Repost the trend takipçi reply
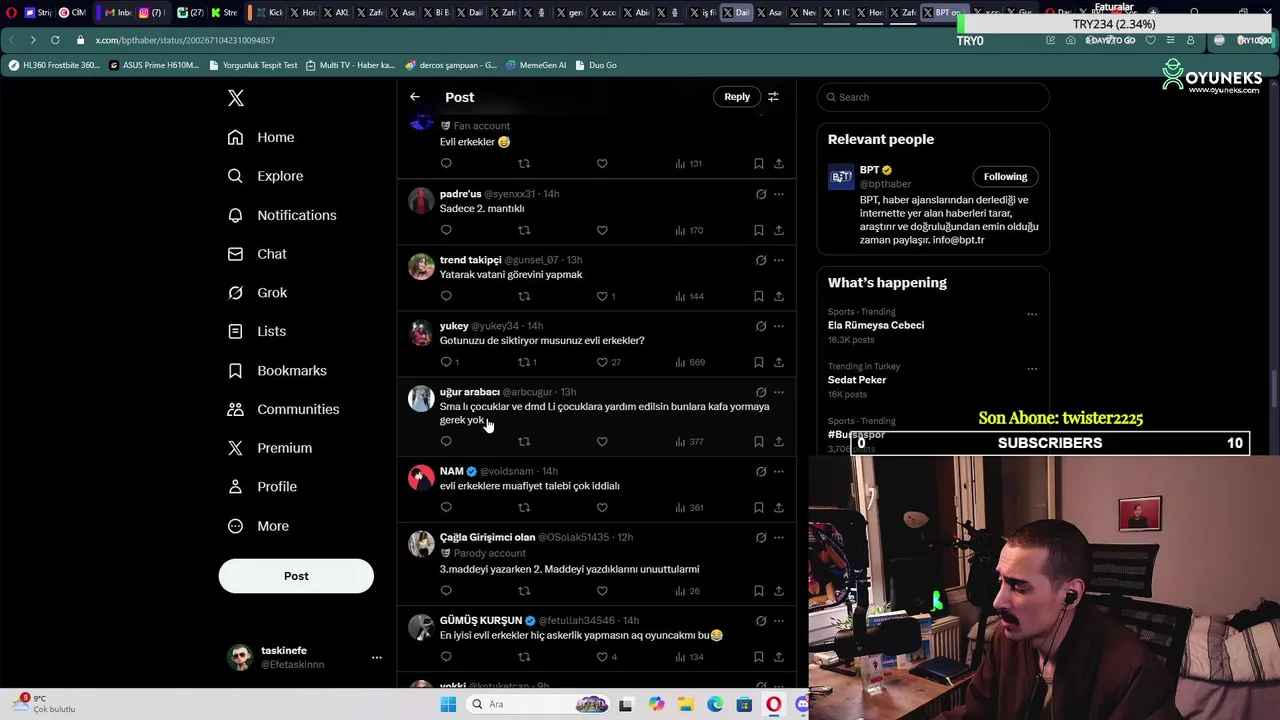 point(524,296)
